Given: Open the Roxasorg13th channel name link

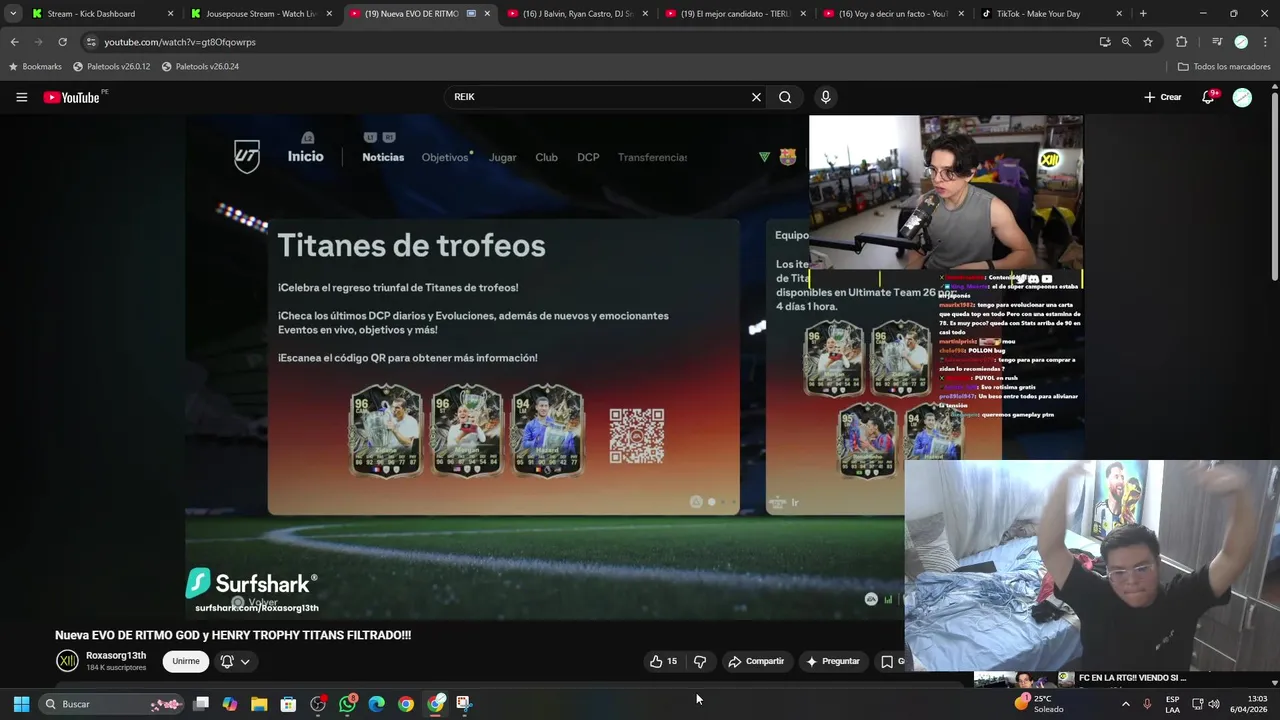Looking at the screenshot, I should click(116, 656).
